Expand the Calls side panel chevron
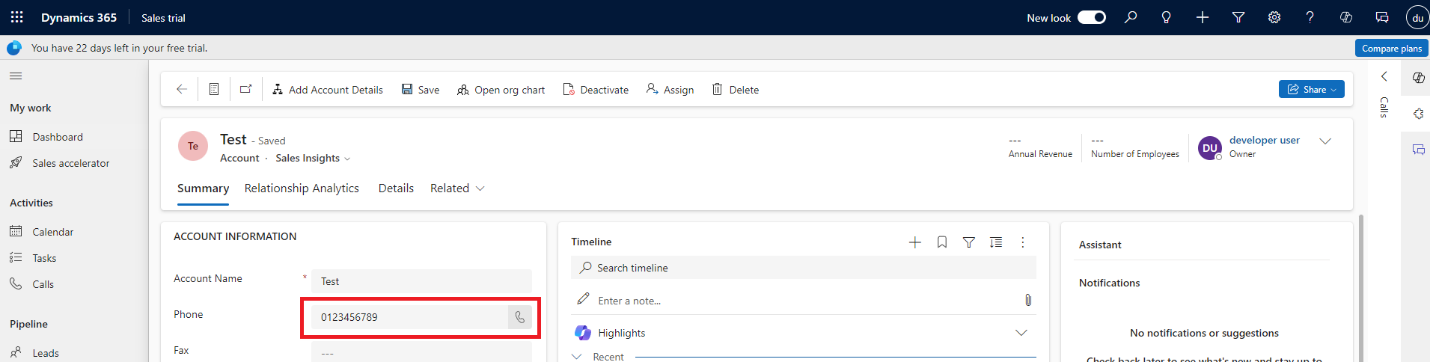This screenshot has height=362, width=1430. pos(1385,76)
